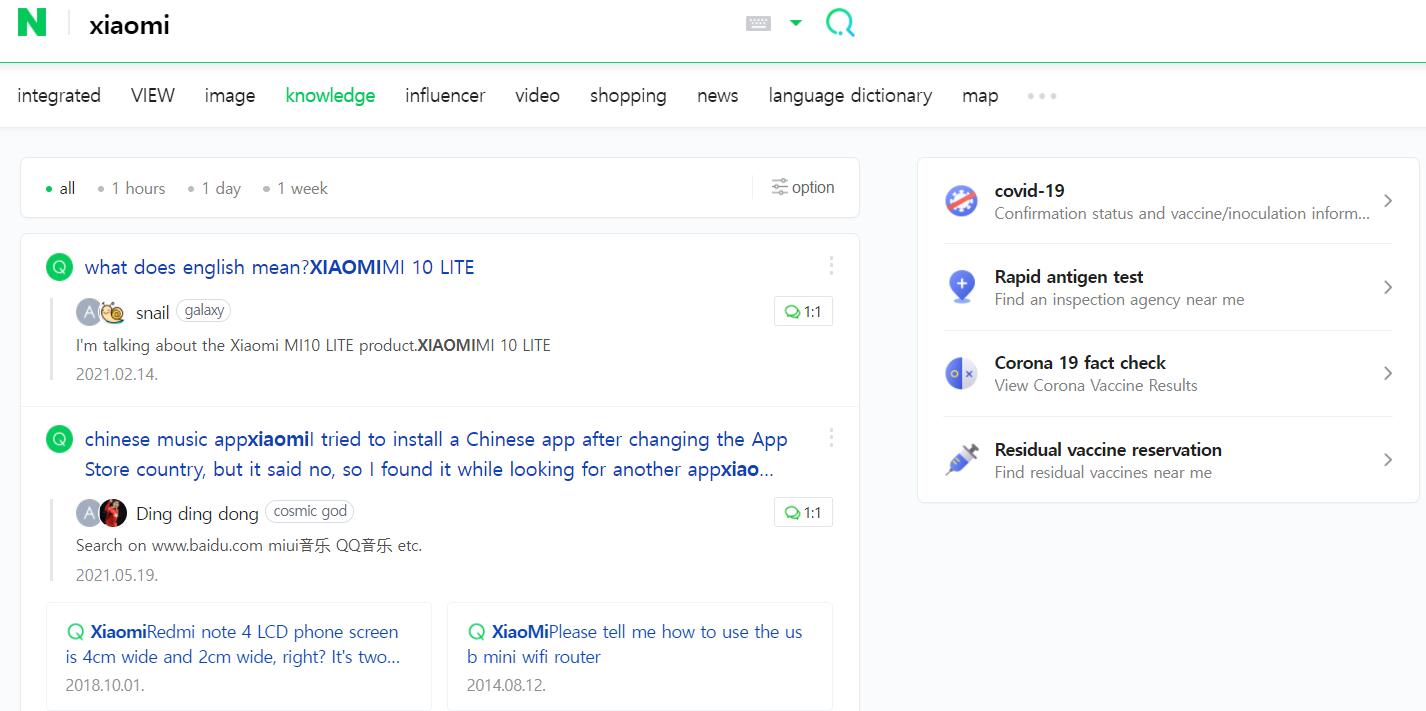The image size is (1426, 711).
Task: Switch to the image tab
Action: (x=230, y=96)
